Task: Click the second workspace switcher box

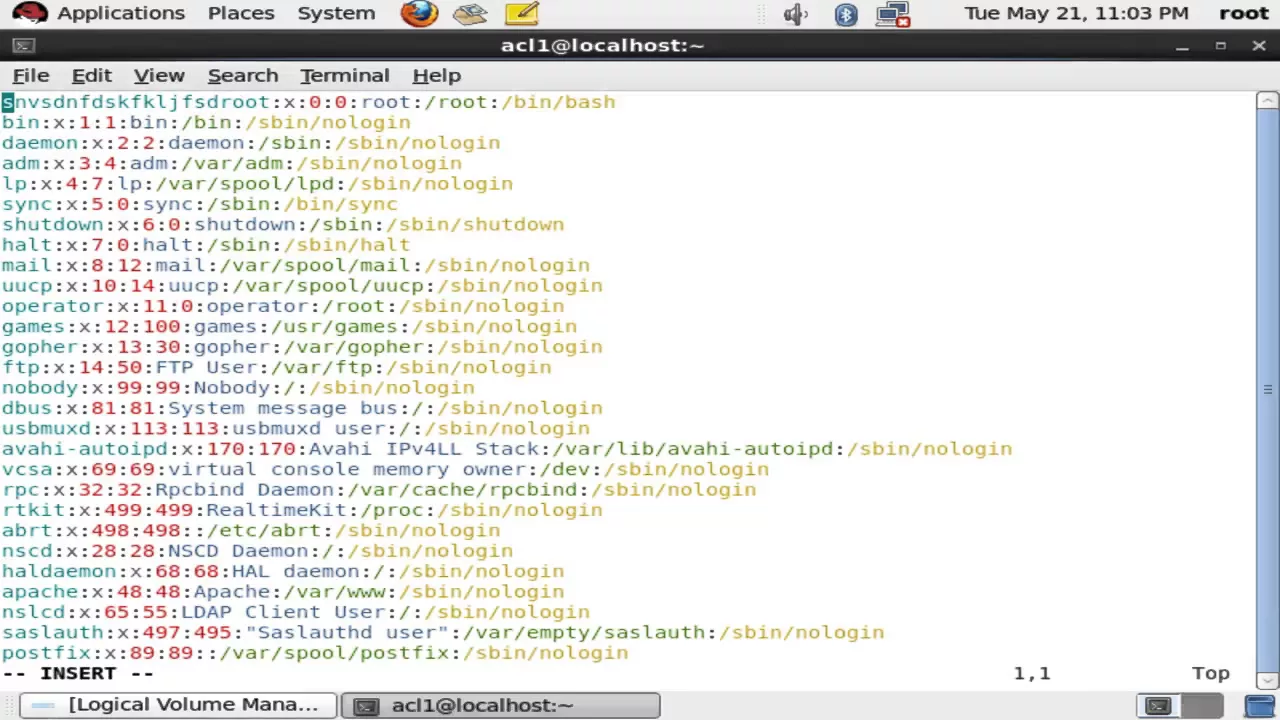Action: click(x=1203, y=706)
